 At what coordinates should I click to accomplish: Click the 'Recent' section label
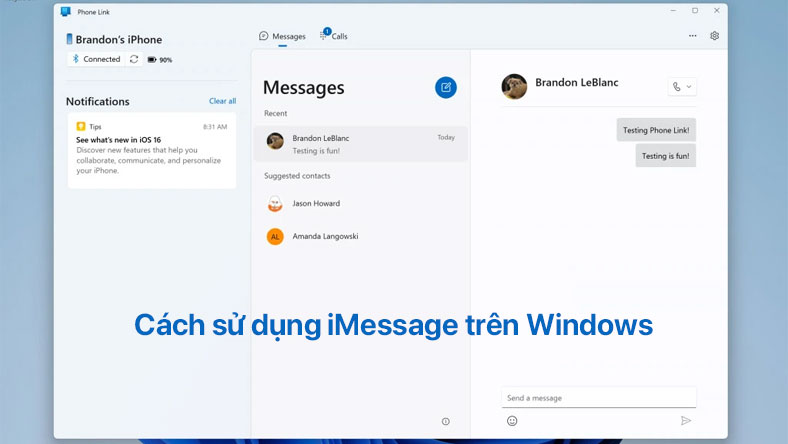tap(275, 114)
